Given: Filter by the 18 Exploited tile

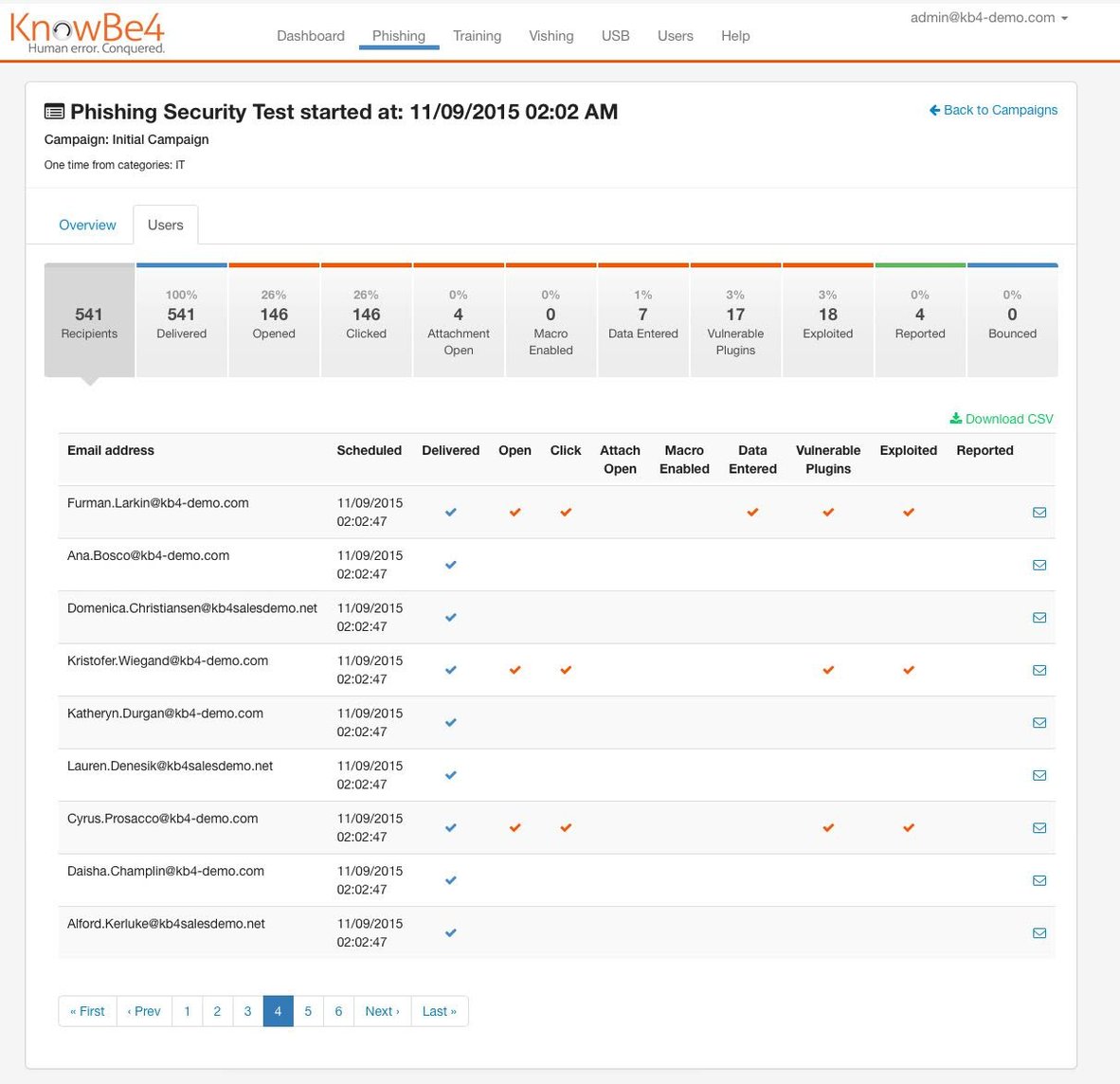Looking at the screenshot, I should (827, 320).
